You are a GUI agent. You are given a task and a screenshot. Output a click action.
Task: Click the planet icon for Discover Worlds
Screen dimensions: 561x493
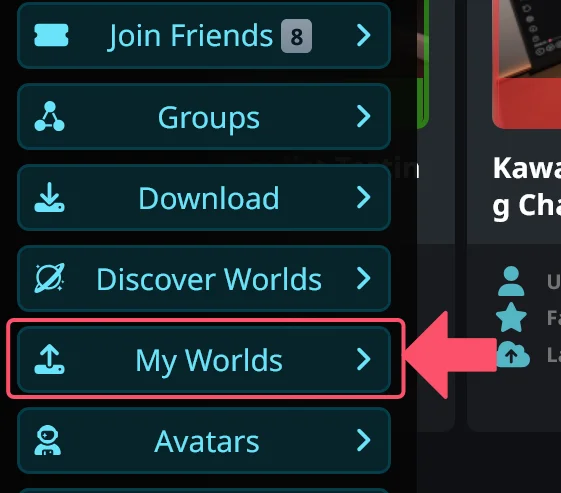coord(49,278)
